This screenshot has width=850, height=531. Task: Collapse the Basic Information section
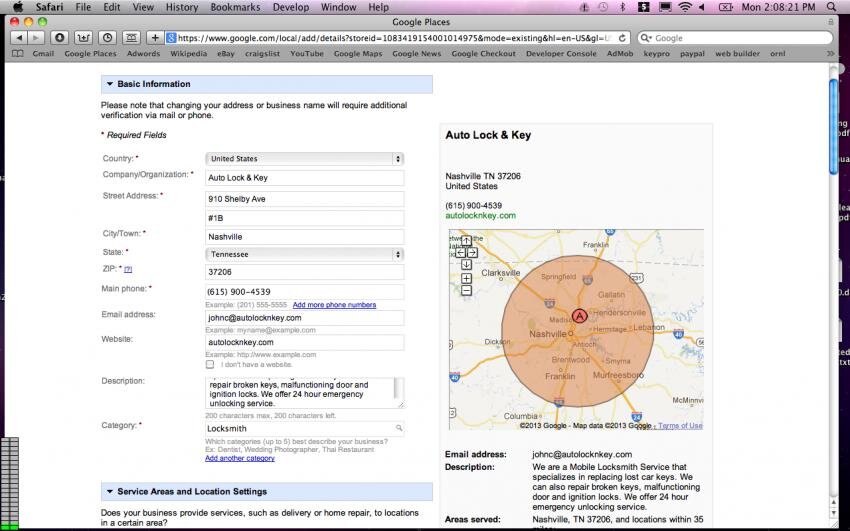coord(110,84)
